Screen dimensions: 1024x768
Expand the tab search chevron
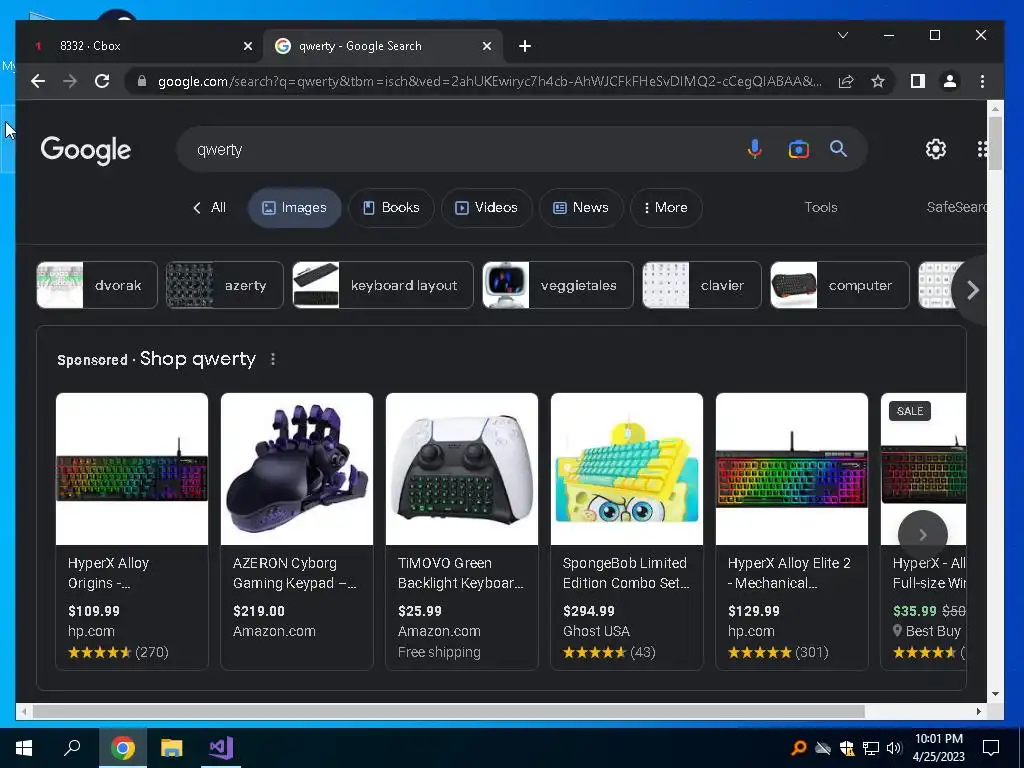coord(843,35)
